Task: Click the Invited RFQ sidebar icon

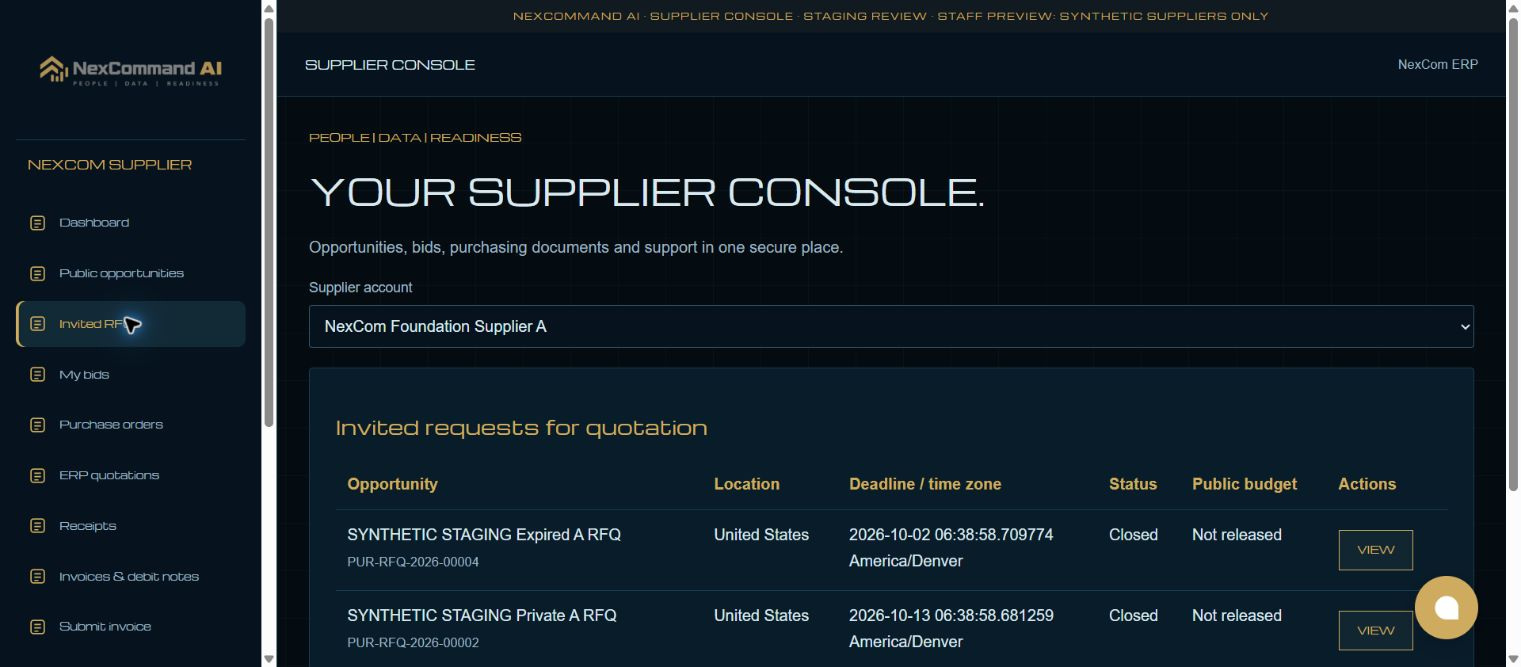Action: [x=38, y=324]
